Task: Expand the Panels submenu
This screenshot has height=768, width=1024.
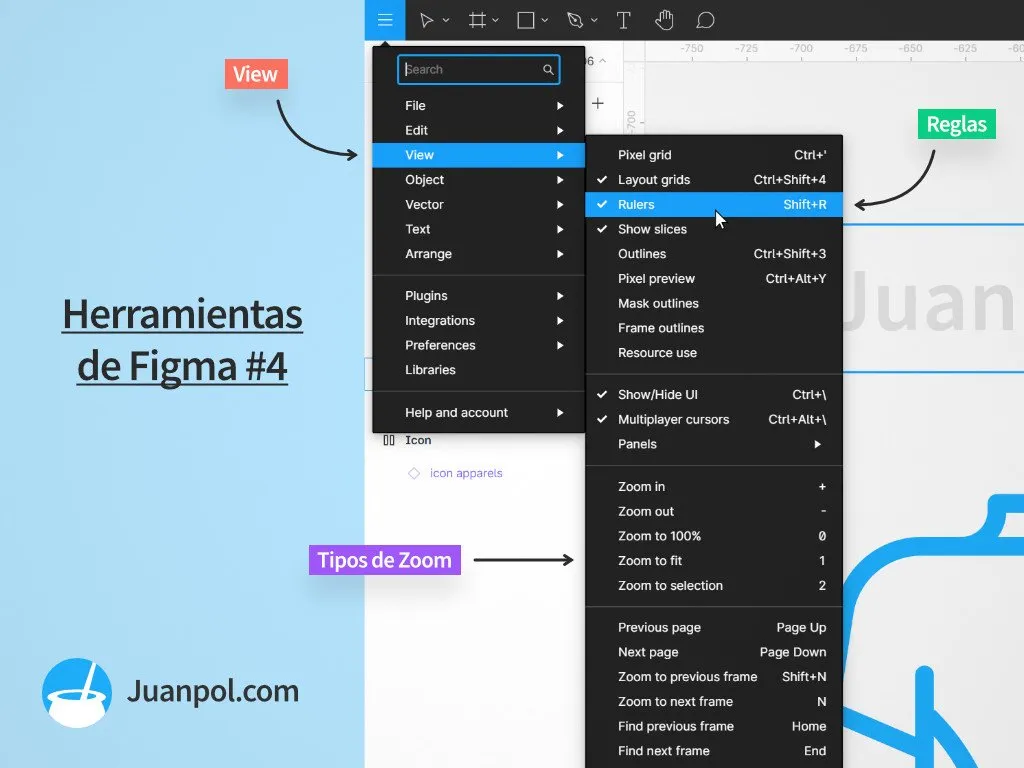Action: point(714,444)
